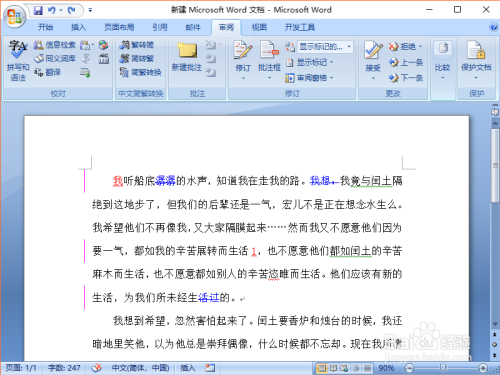Image resolution: width=500 pixels, height=375 pixels.
Task: Click the 90% zoom level
Action: click(x=386, y=368)
